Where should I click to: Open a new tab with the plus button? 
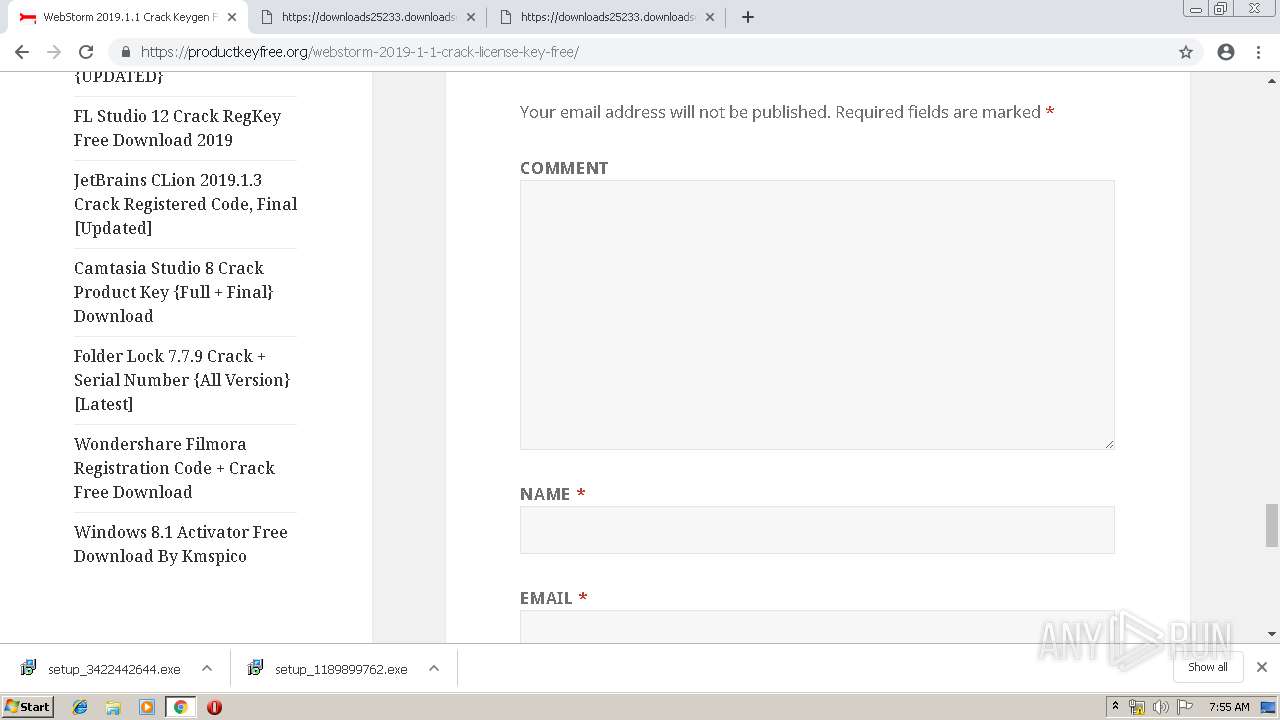748,17
